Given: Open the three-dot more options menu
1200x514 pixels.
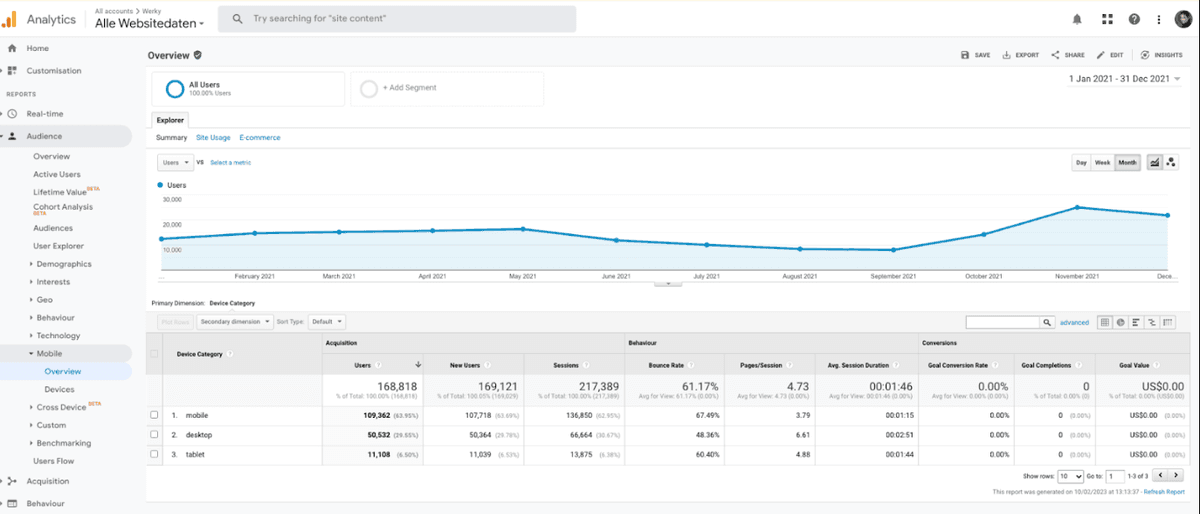Looking at the screenshot, I should pyautogui.click(x=1159, y=19).
